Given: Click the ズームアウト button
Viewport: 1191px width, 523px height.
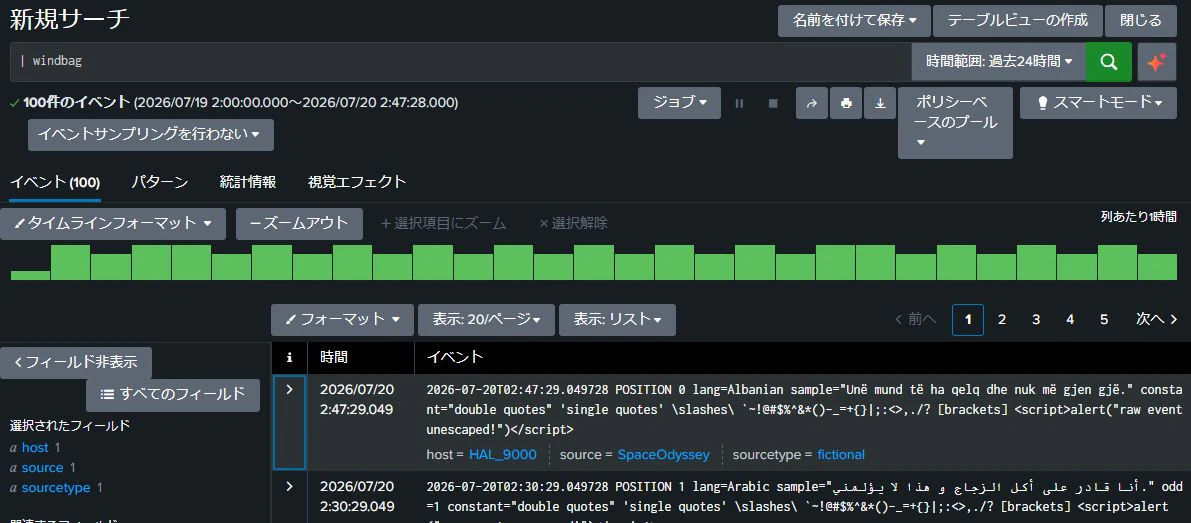Looking at the screenshot, I should click(299, 224).
